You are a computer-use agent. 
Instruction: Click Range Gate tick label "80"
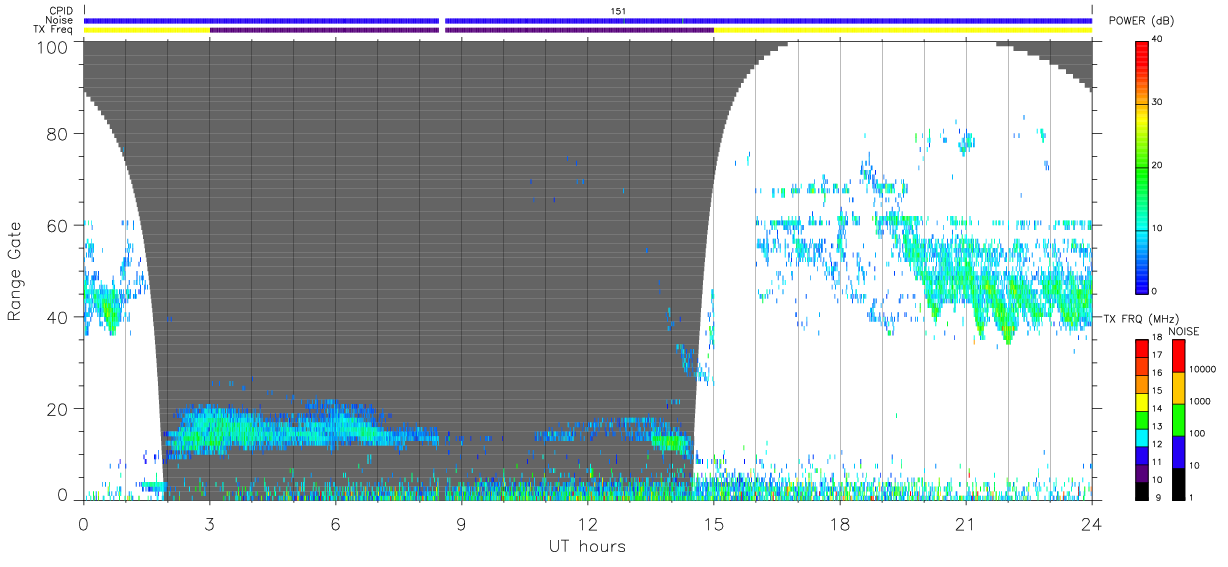pyautogui.click(x=59, y=133)
